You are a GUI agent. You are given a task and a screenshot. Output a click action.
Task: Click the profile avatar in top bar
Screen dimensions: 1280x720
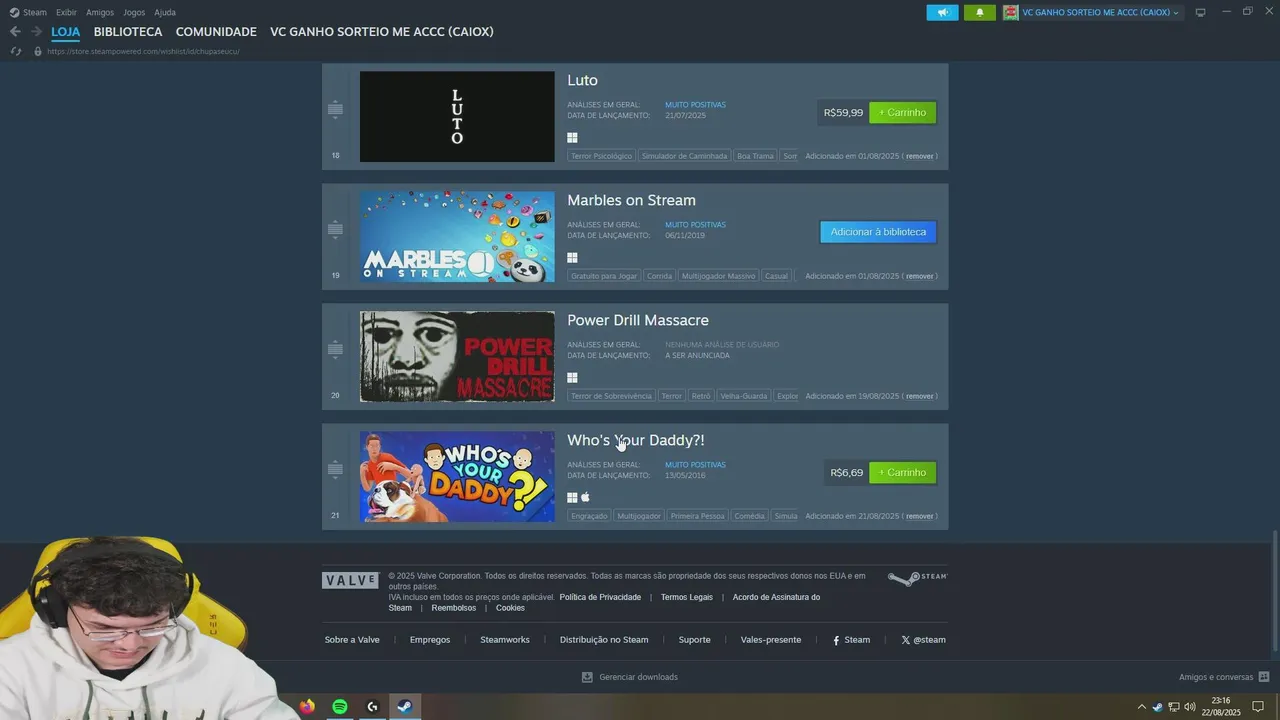pos(1011,12)
